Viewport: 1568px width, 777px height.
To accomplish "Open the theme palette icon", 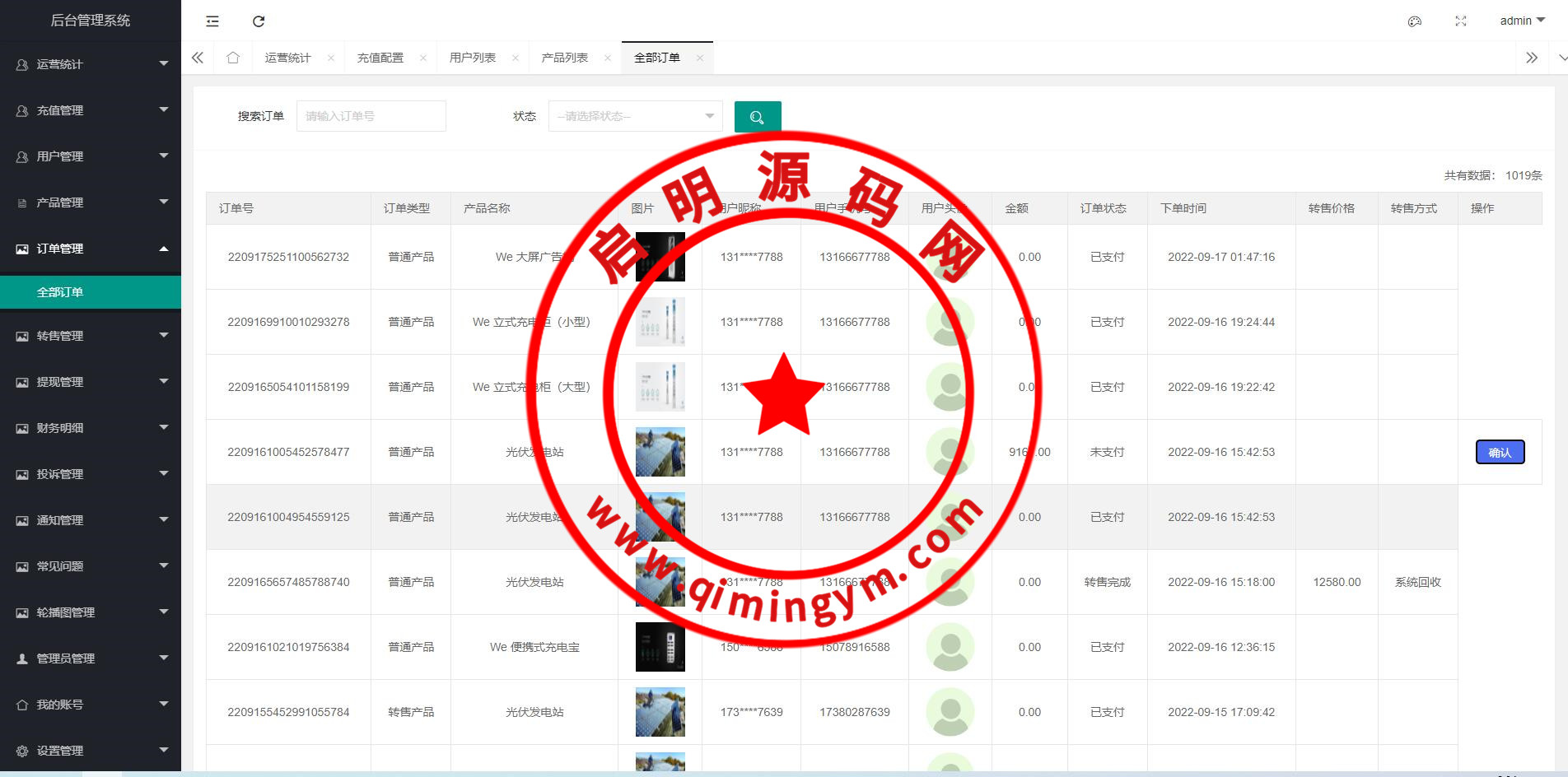I will 1414,21.
